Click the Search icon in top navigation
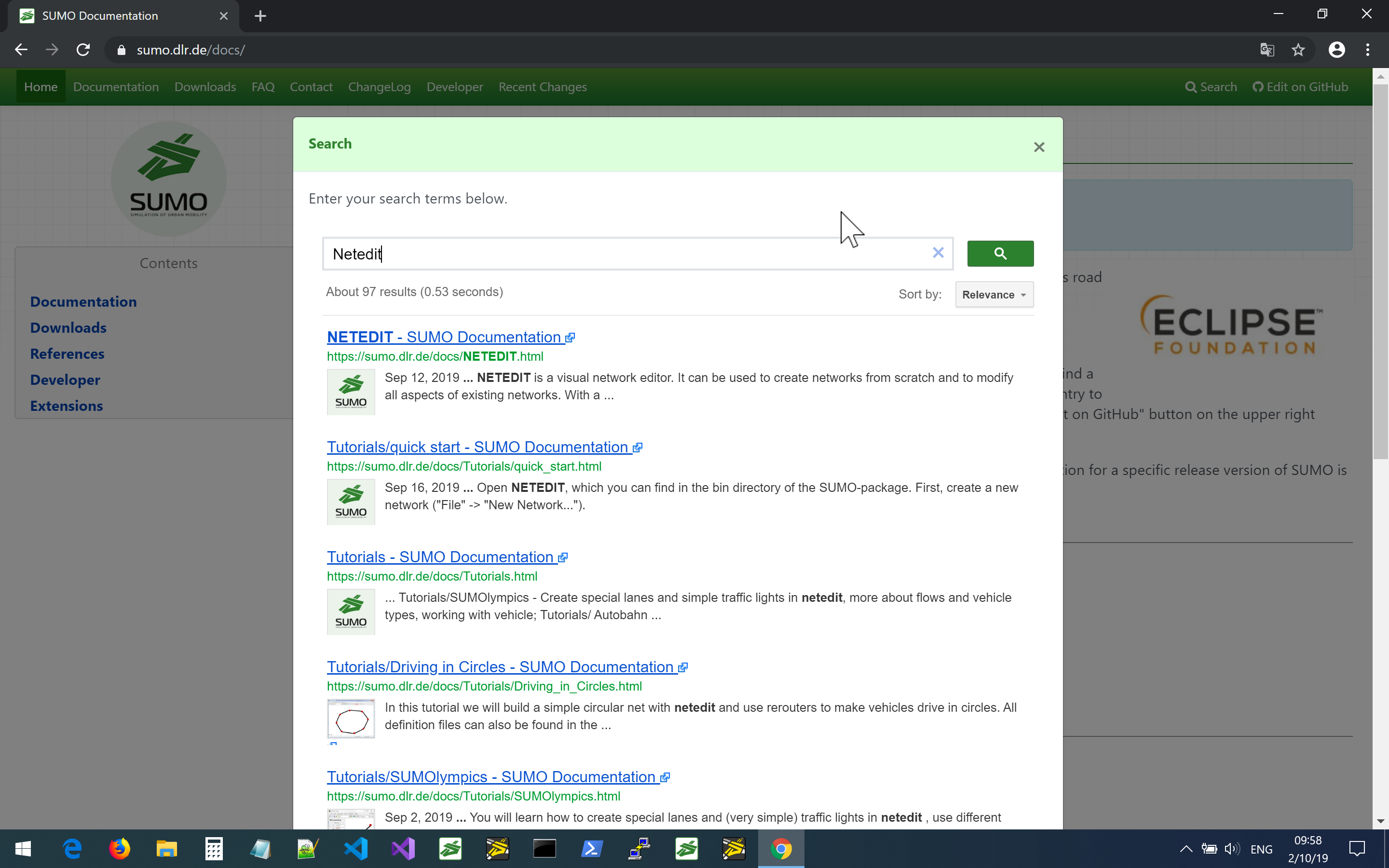 [1210, 87]
